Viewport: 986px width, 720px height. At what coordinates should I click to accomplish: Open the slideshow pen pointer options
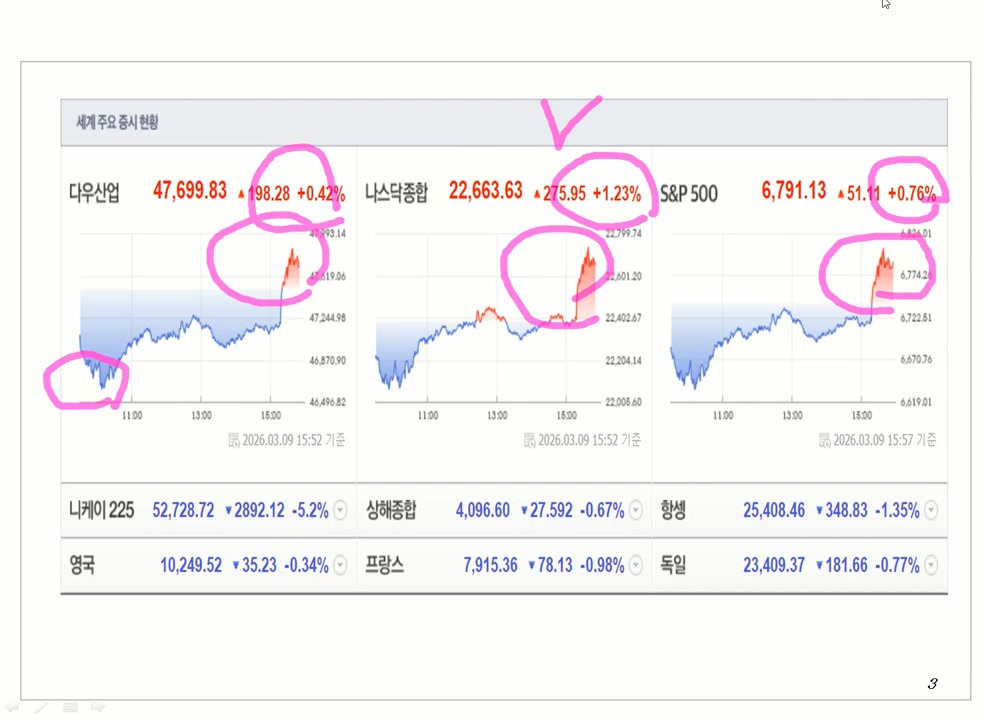point(41,707)
